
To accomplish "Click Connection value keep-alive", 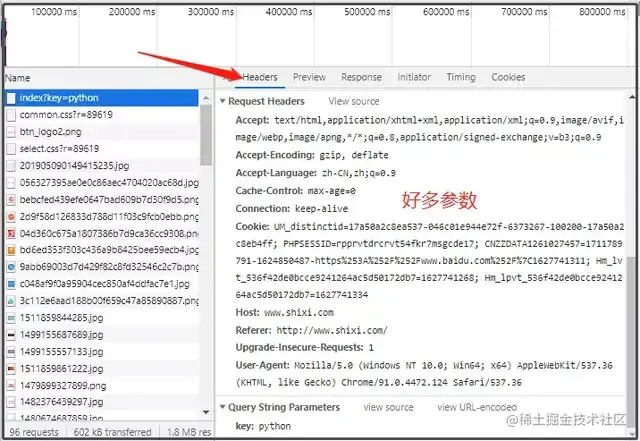I will click(321, 209).
